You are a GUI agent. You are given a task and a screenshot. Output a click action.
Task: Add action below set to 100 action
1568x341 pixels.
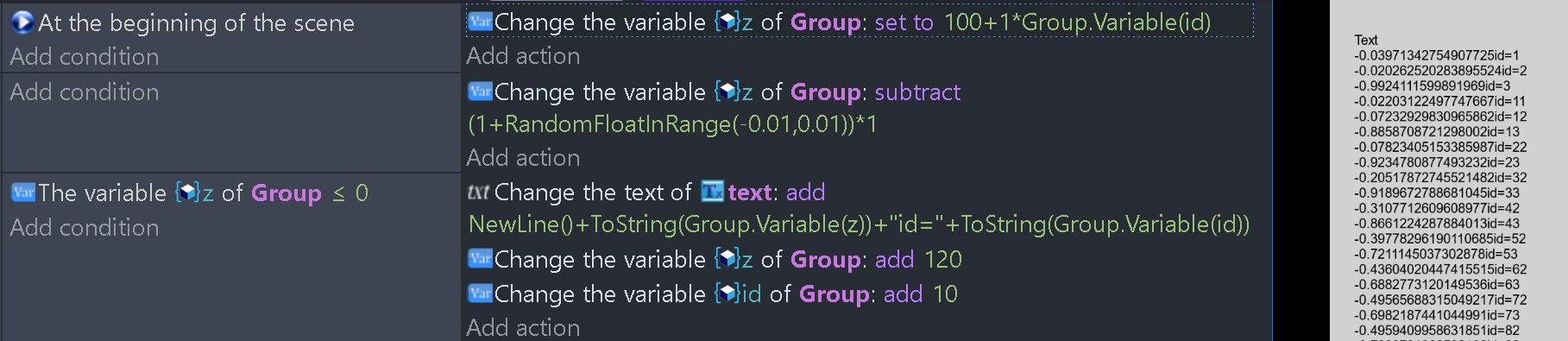click(523, 56)
